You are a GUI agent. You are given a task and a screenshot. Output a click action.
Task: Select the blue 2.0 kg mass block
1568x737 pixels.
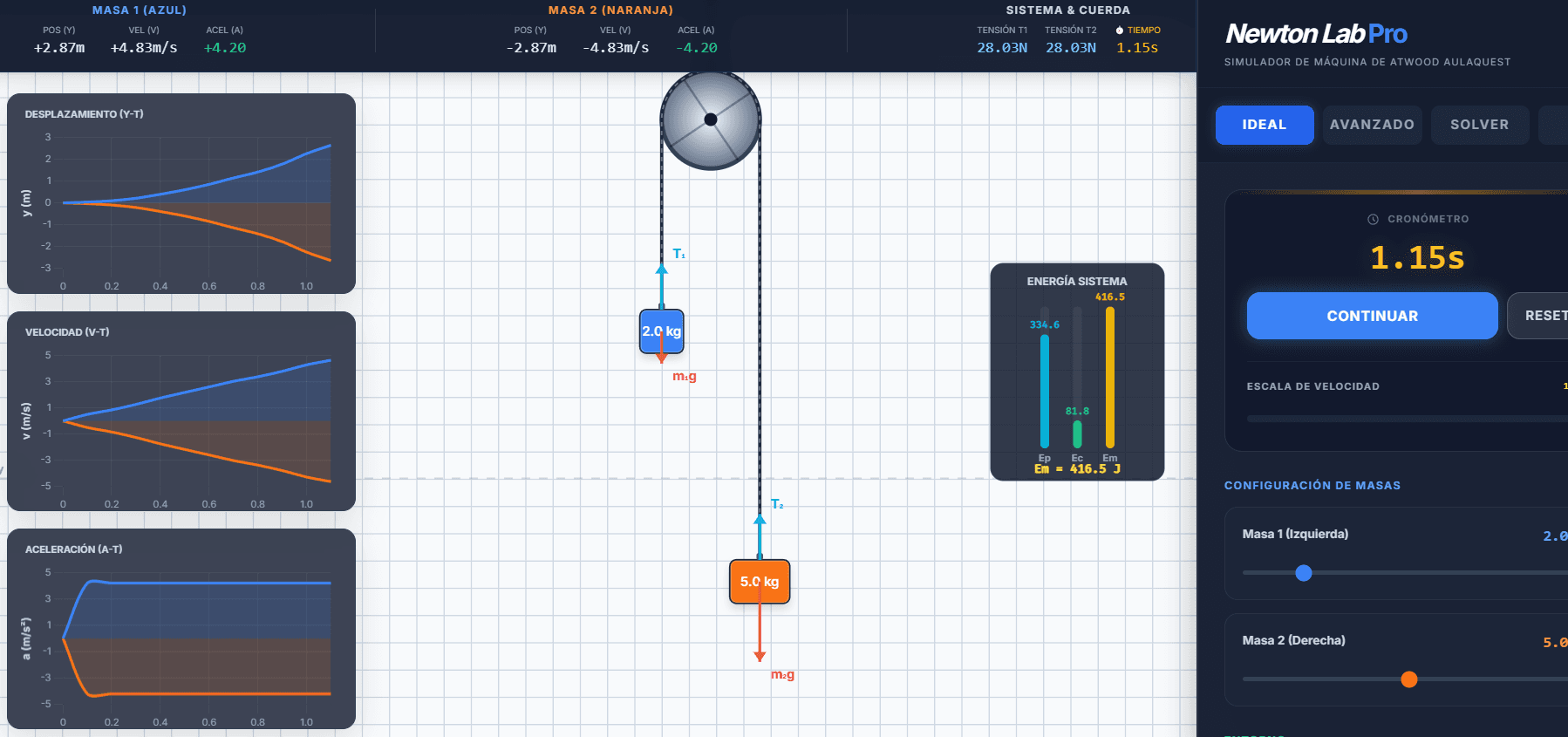pyautogui.click(x=662, y=331)
